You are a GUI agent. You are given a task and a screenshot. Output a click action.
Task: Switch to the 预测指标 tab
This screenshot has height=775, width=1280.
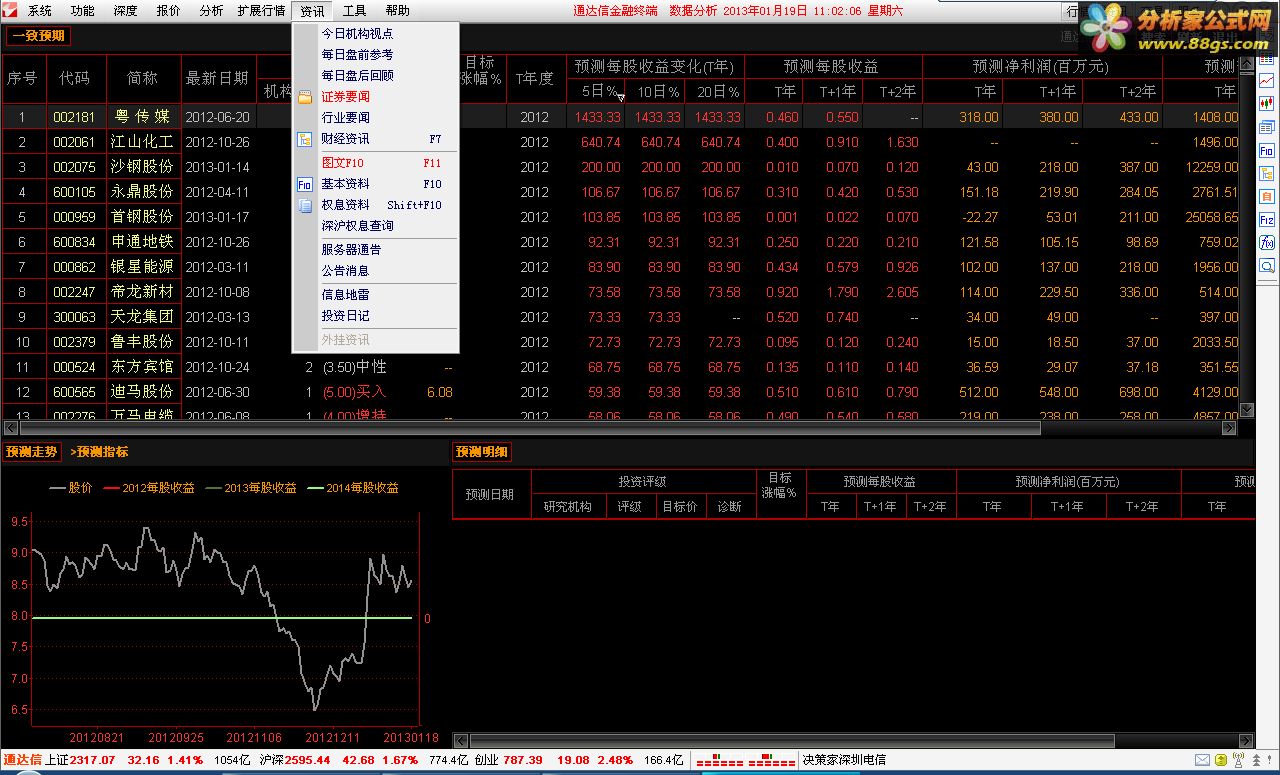(99, 452)
